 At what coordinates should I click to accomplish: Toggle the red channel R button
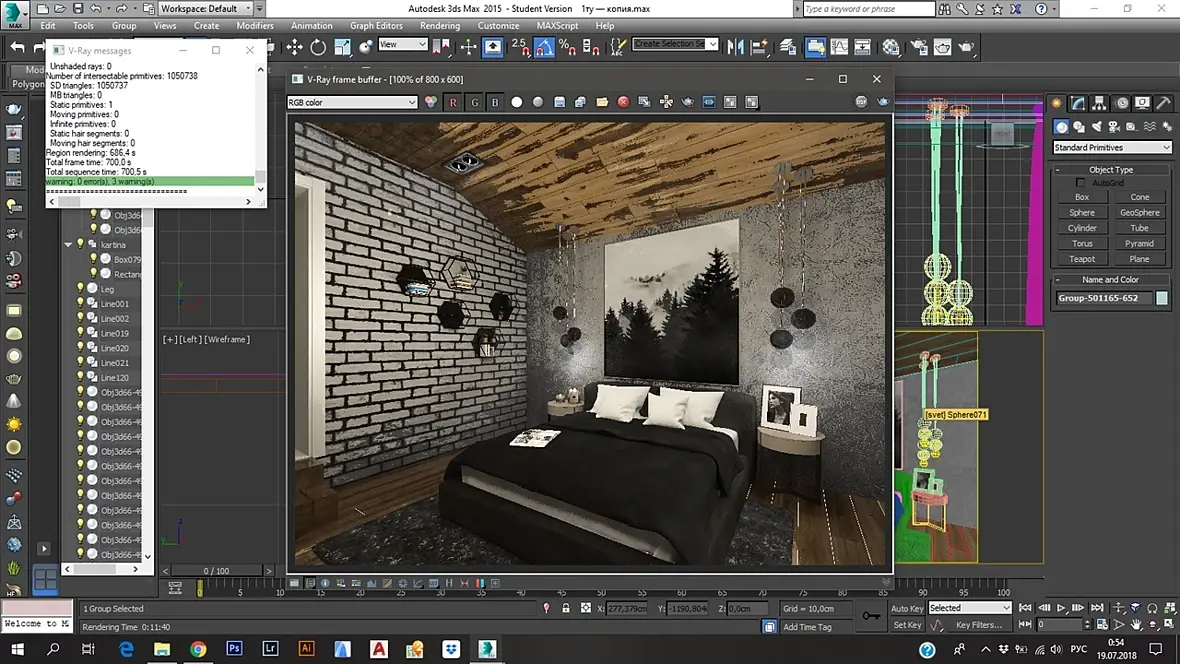pos(453,102)
